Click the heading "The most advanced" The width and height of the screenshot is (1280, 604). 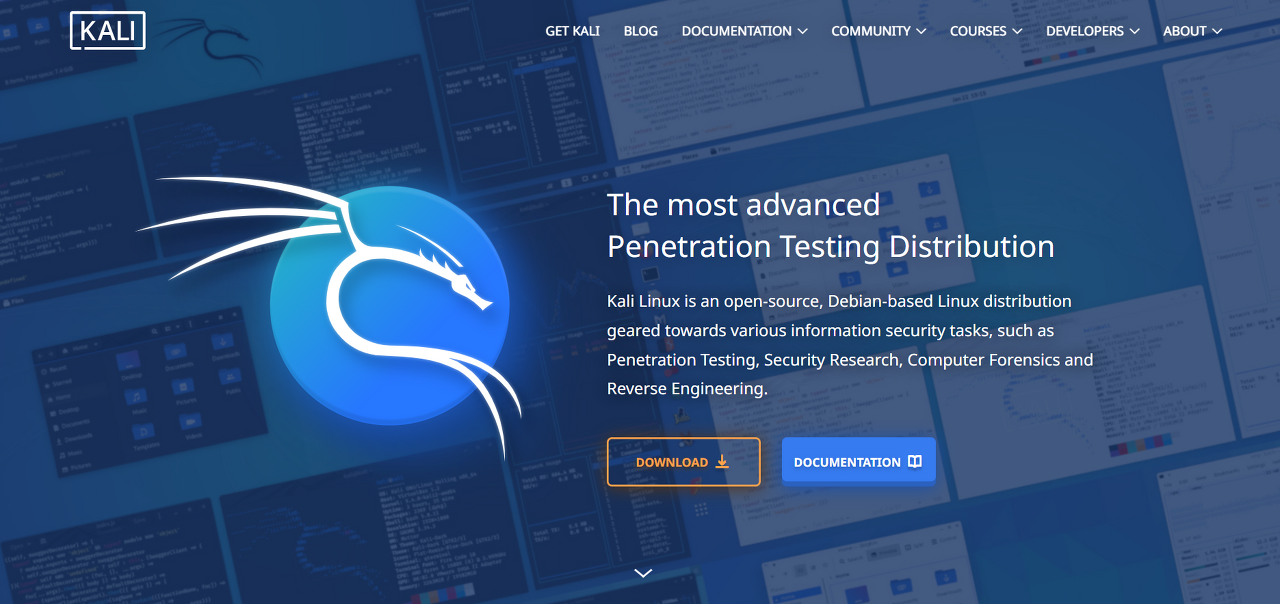[743, 204]
